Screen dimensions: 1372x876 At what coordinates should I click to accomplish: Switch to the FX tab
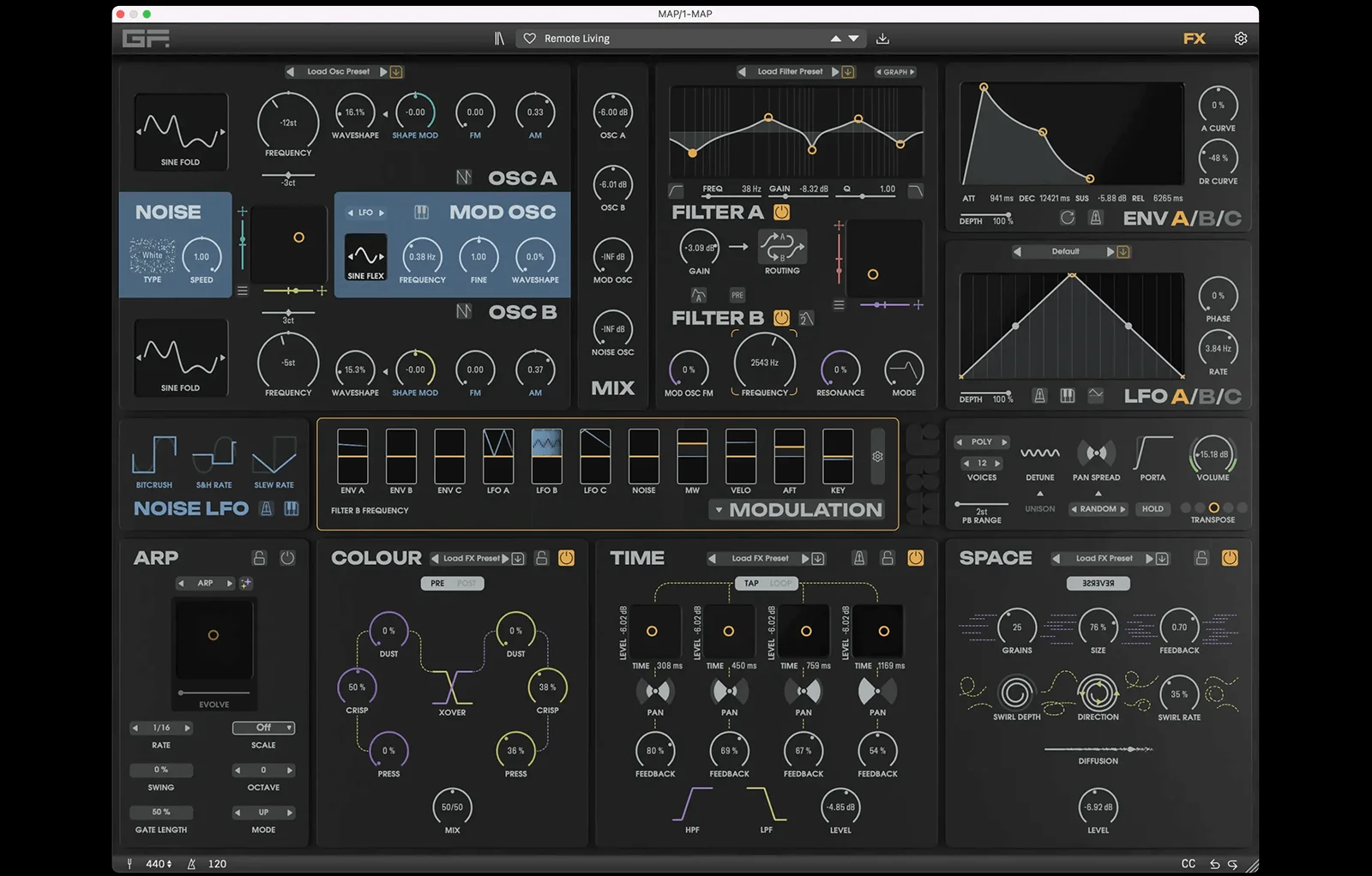(x=1194, y=39)
